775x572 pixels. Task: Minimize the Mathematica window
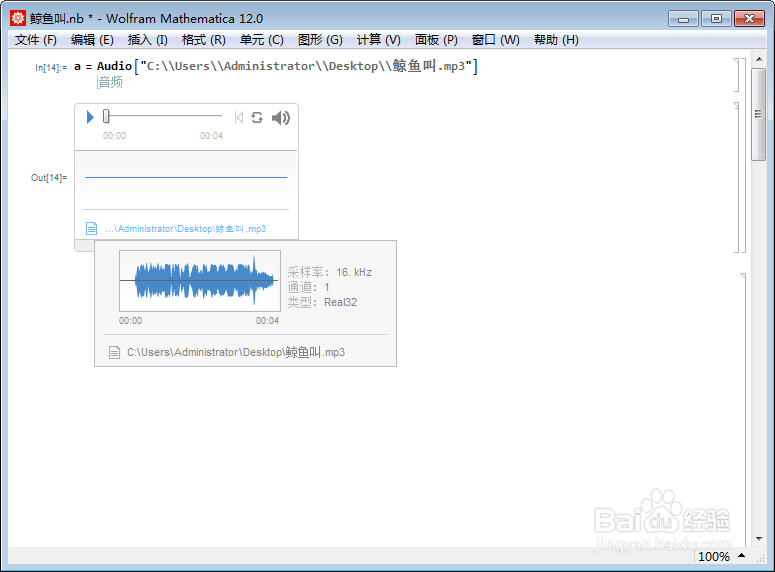point(684,19)
